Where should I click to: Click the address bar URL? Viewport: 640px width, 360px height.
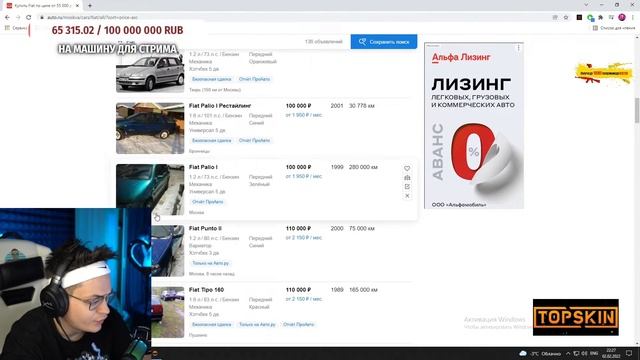coord(92,18)
